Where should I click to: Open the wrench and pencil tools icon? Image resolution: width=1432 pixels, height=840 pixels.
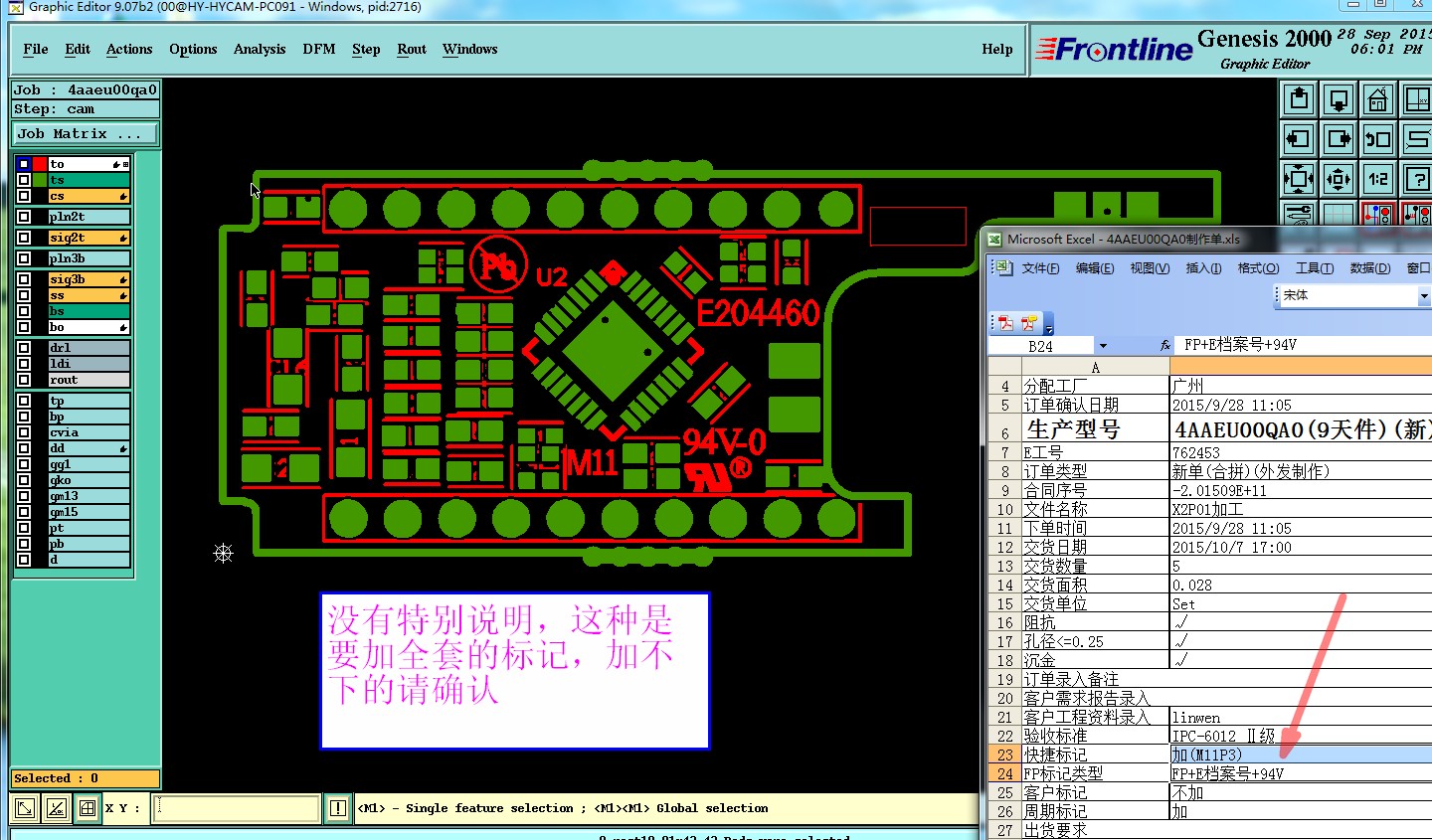[1299, 213]
